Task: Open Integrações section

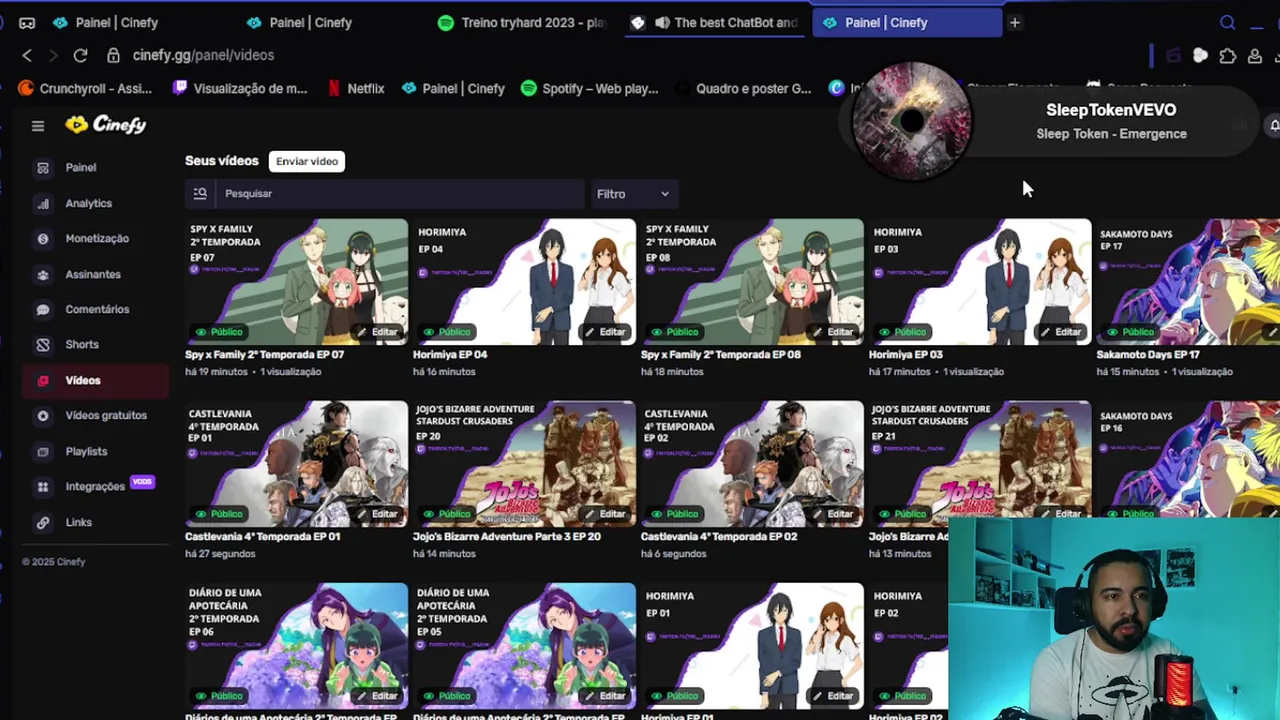Action: (95, 486)
